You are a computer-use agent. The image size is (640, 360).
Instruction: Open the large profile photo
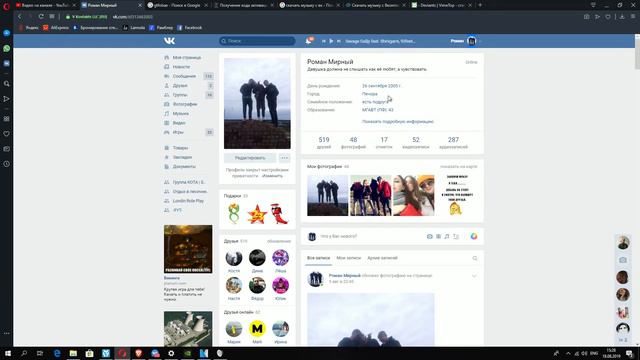coord(257,103)
